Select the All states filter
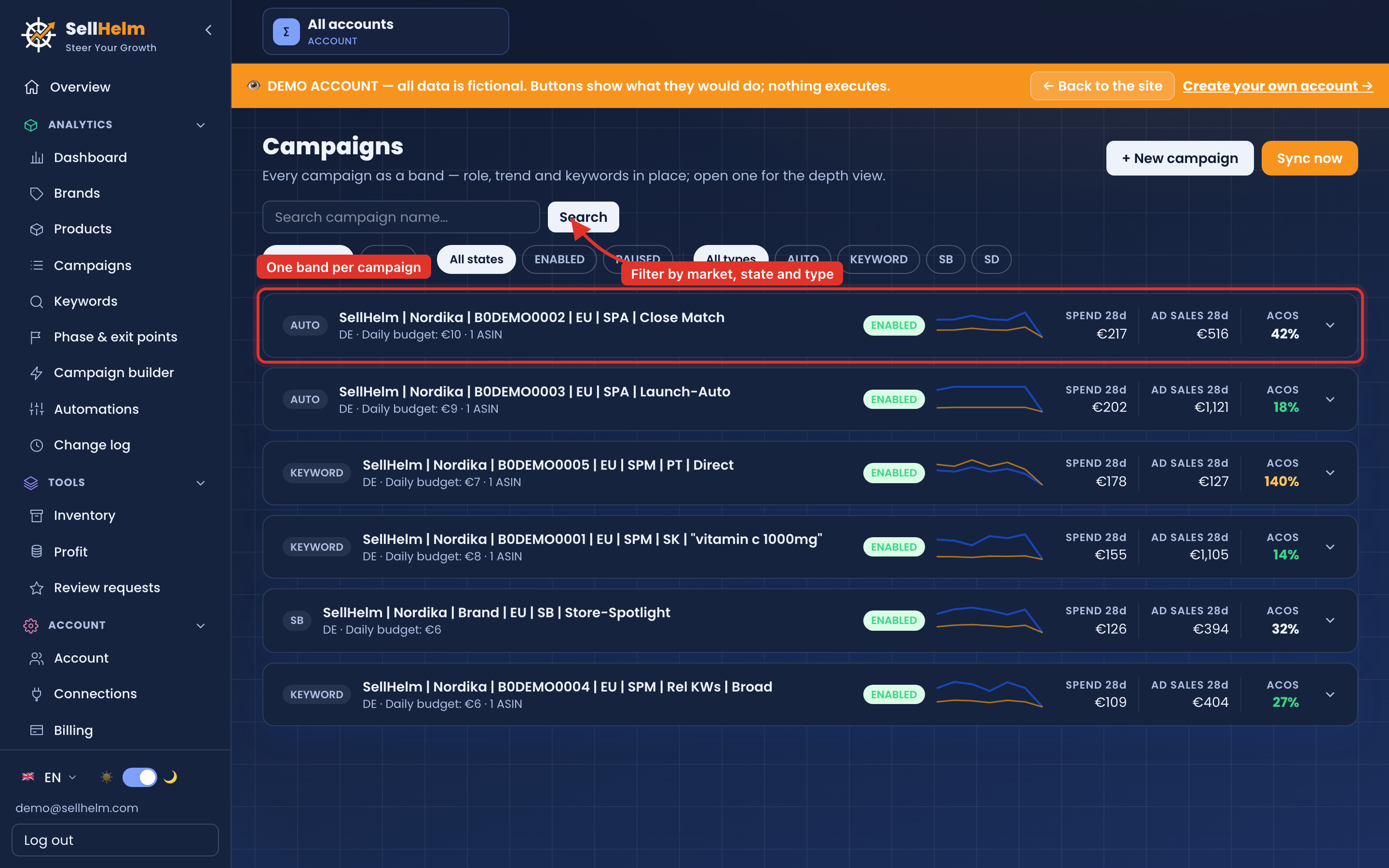1389x868 pixels. (477, 259)
